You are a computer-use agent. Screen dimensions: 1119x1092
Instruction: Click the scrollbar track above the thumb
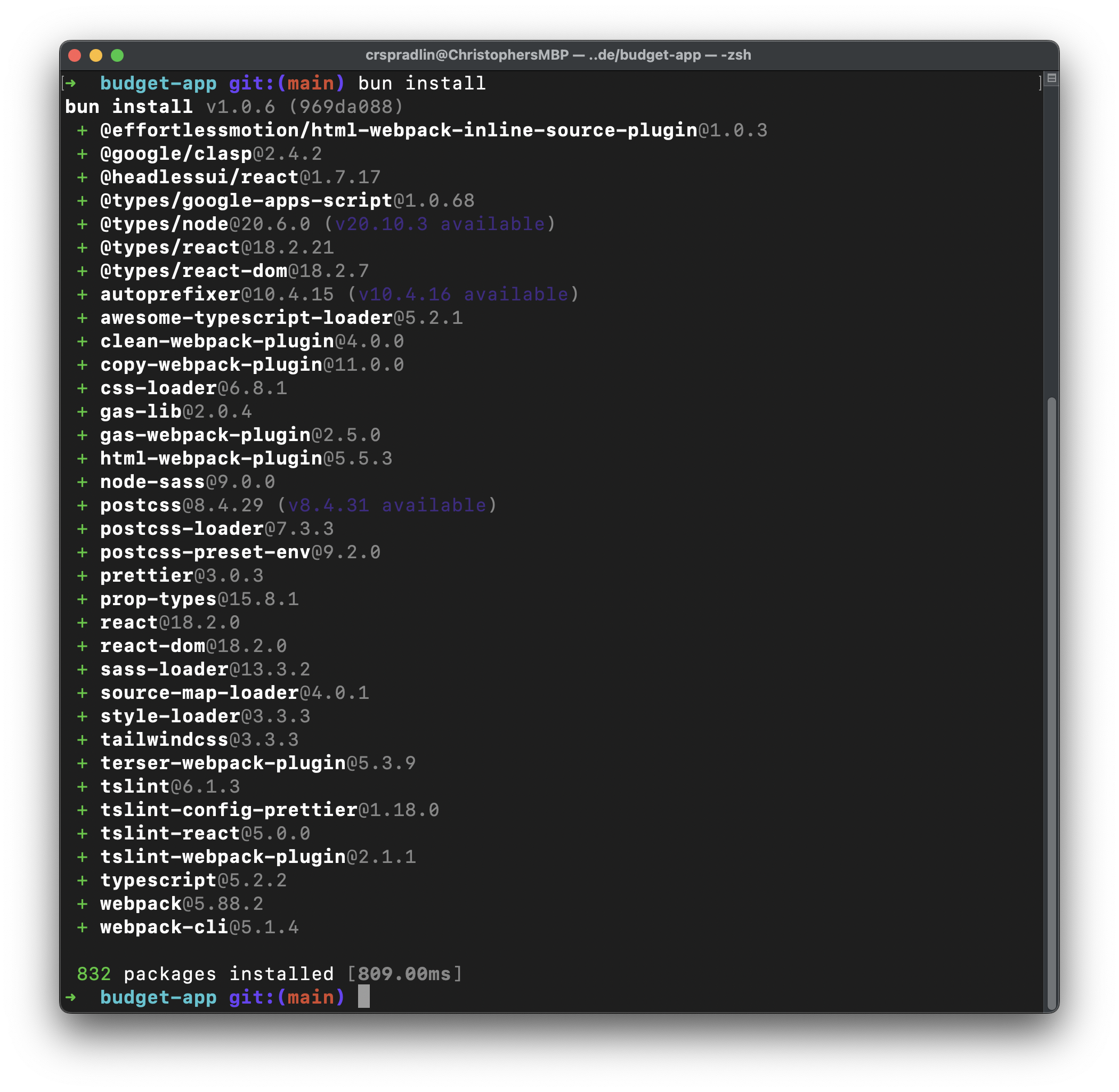click(1051, 241)
